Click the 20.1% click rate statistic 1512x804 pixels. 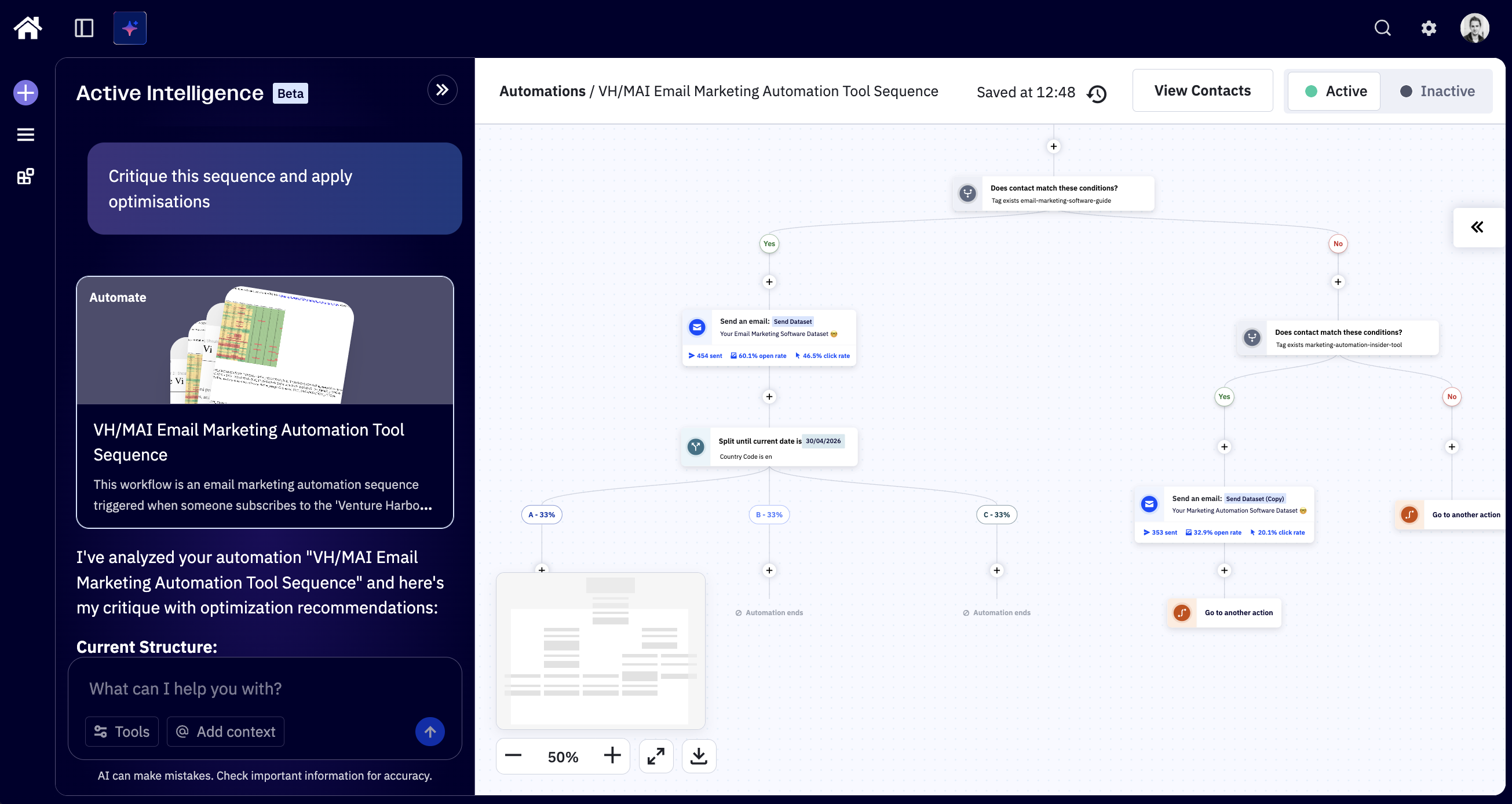pos(1277,532)
